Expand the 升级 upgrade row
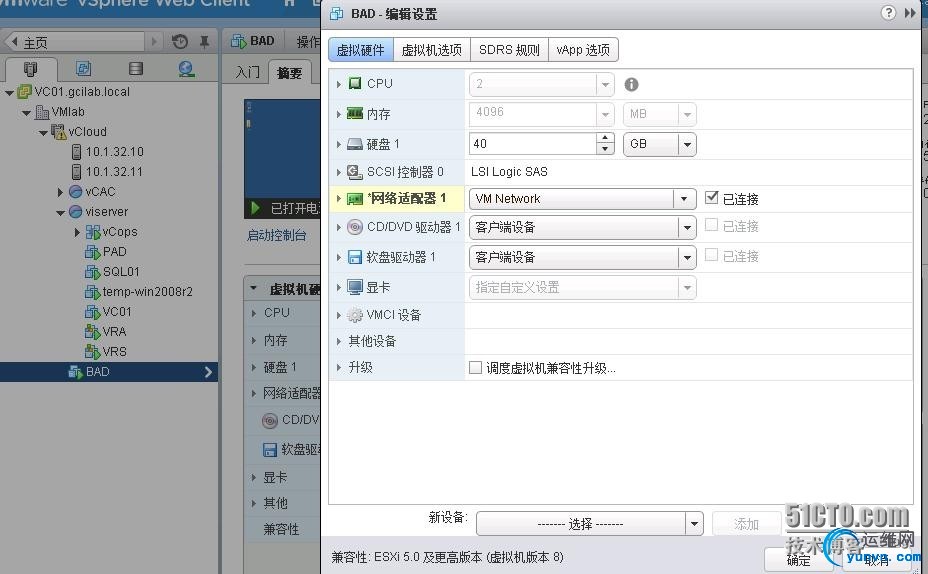The image size is (928, 574). tap(339, 367)
